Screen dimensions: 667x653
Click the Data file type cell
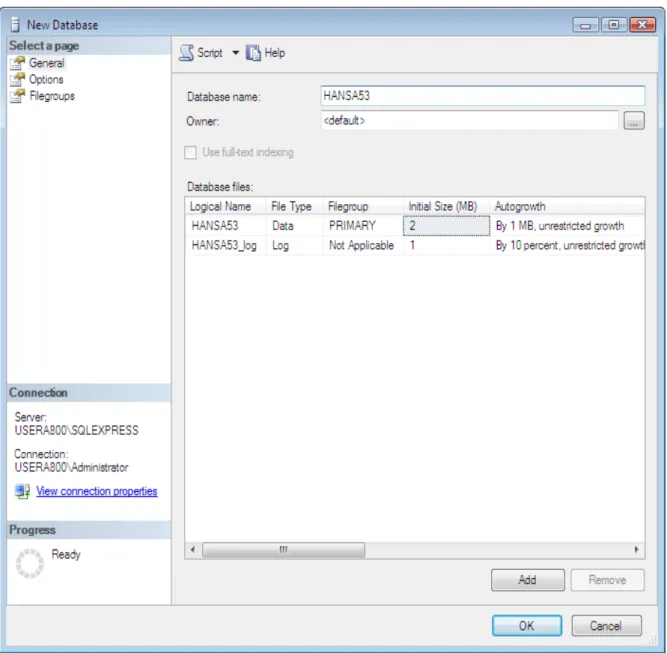(x=294, y=225)
